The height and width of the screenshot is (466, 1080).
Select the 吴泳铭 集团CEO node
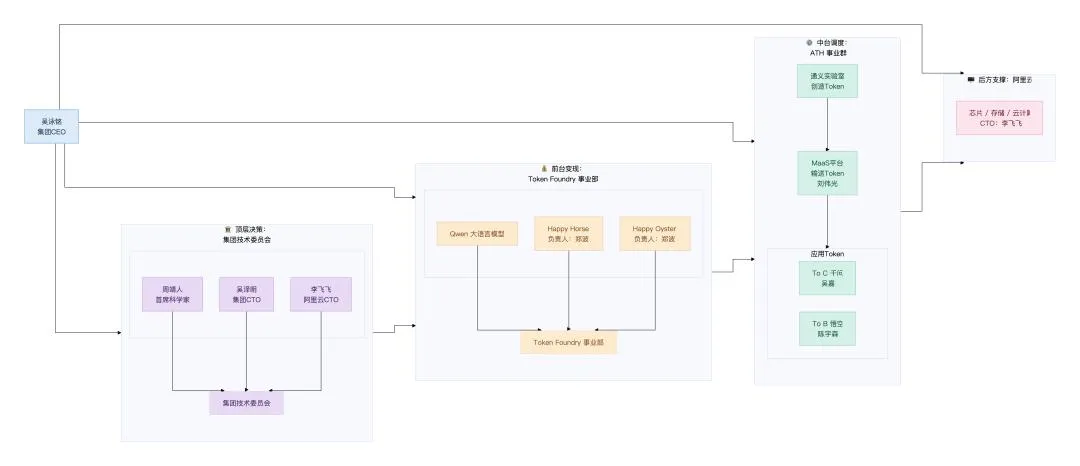pyautogui.click(x=52, y=127)
